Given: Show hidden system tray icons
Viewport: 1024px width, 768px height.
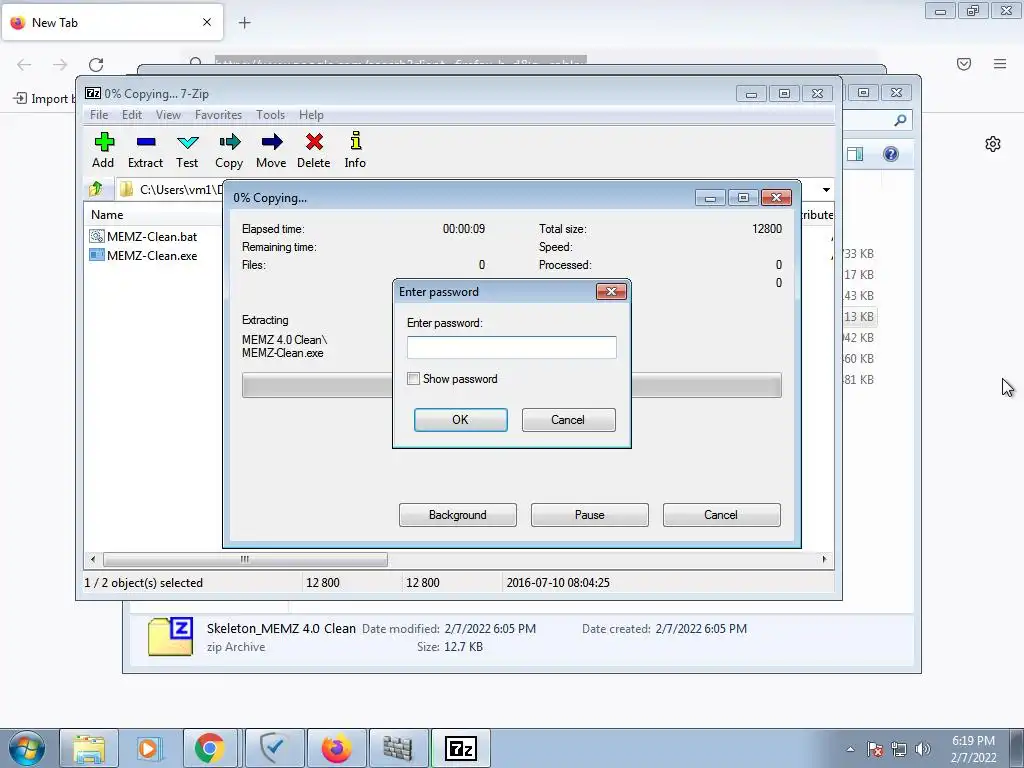Looking at the screenshot, I should (x=850, y=749).
